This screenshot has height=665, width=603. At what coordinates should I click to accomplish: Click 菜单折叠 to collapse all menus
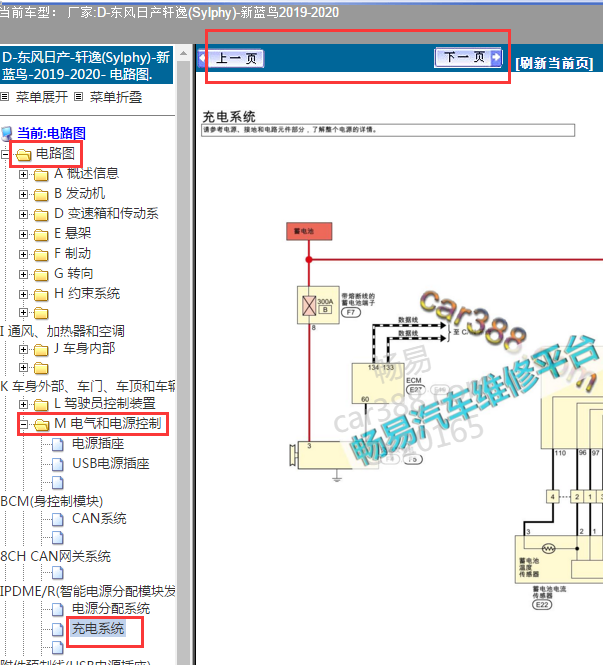coord(116,97)
